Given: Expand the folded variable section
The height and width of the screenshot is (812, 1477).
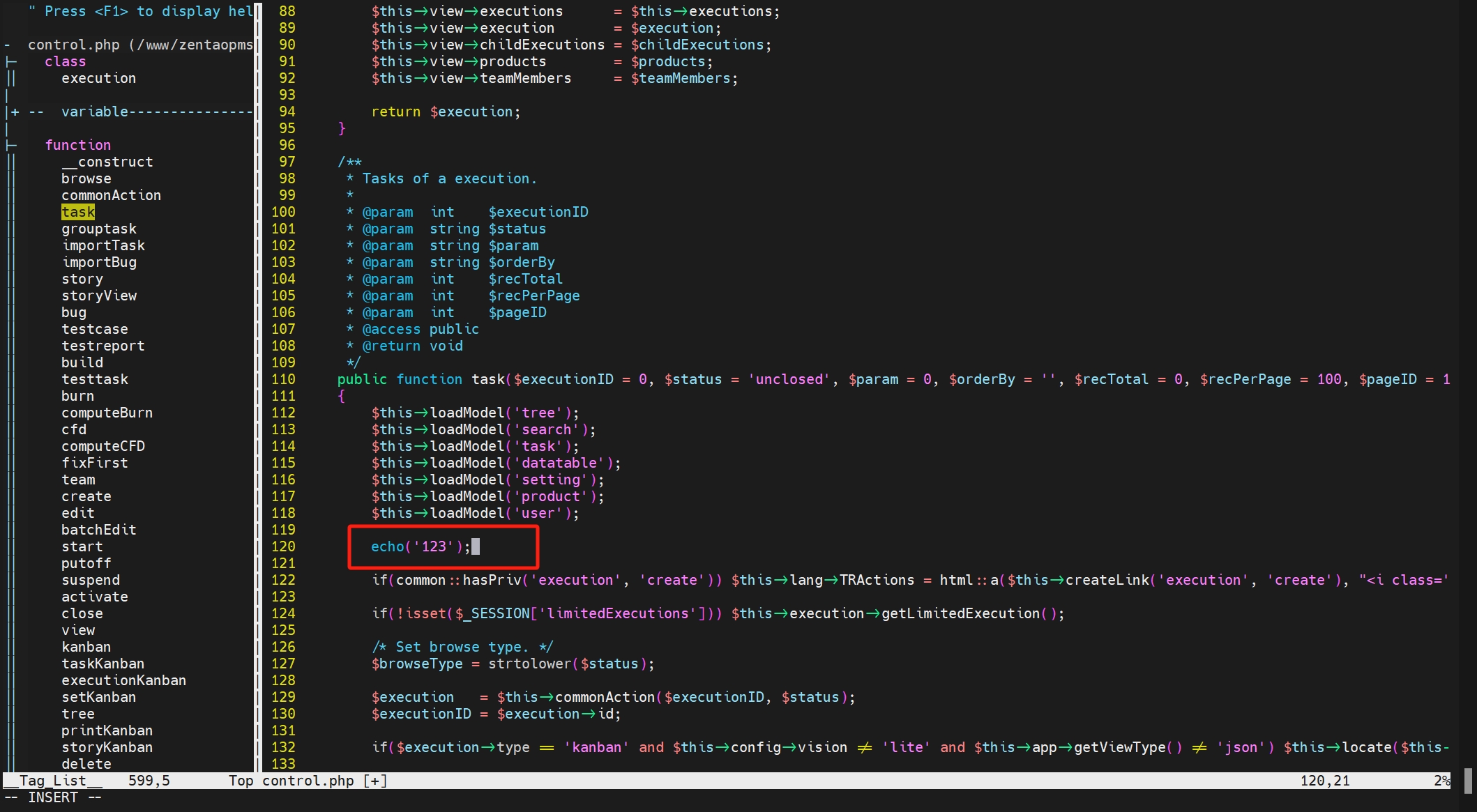Looking at the screenshot, I should pos(15,112).
